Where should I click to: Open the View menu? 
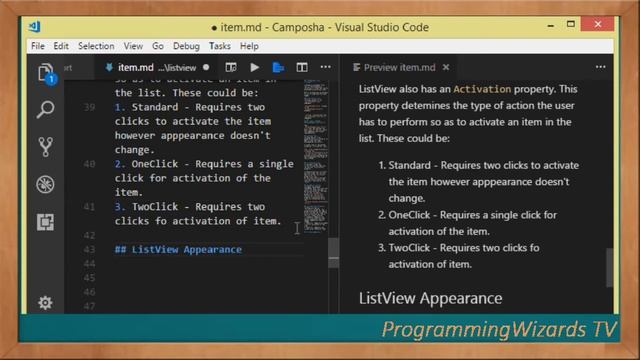(x=133, y=46)
